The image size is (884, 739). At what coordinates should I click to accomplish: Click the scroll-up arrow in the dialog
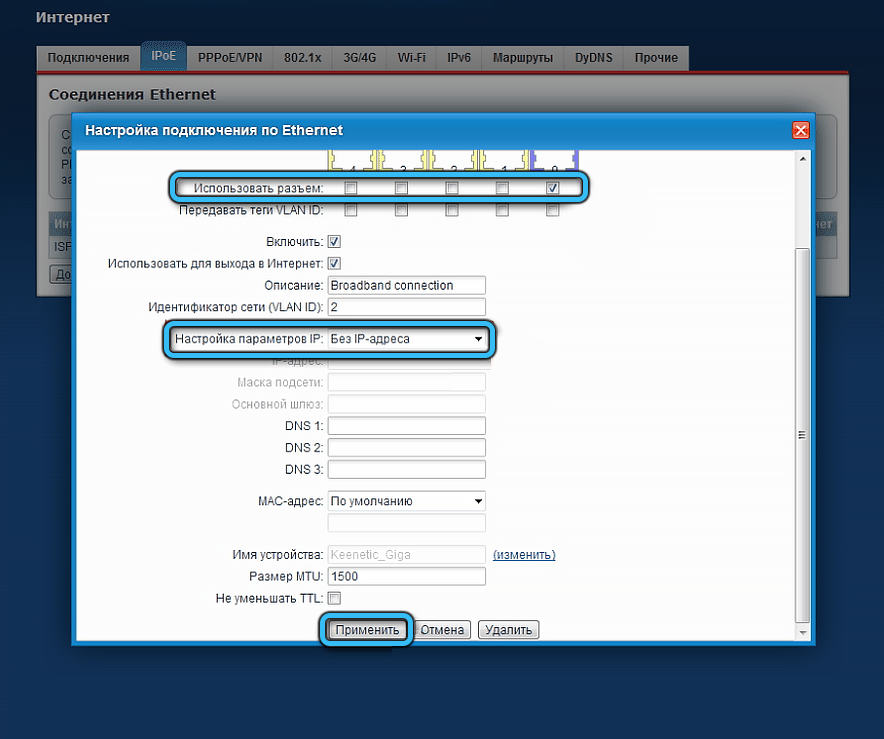point(803,159)
